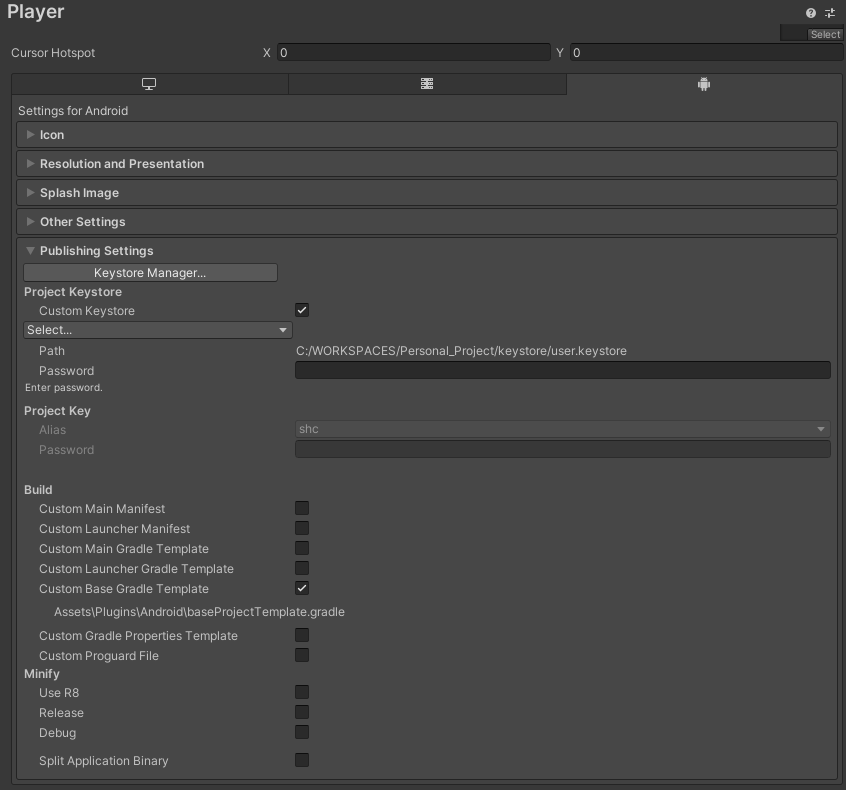The image size is (846, 790).
Task: Enable Custom Launcher Manifest checkbox
Action: 302,528
